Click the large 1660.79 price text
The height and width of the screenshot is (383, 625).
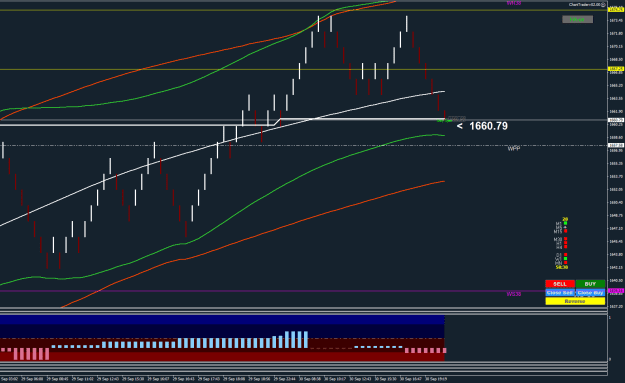[x=488, y=126]
